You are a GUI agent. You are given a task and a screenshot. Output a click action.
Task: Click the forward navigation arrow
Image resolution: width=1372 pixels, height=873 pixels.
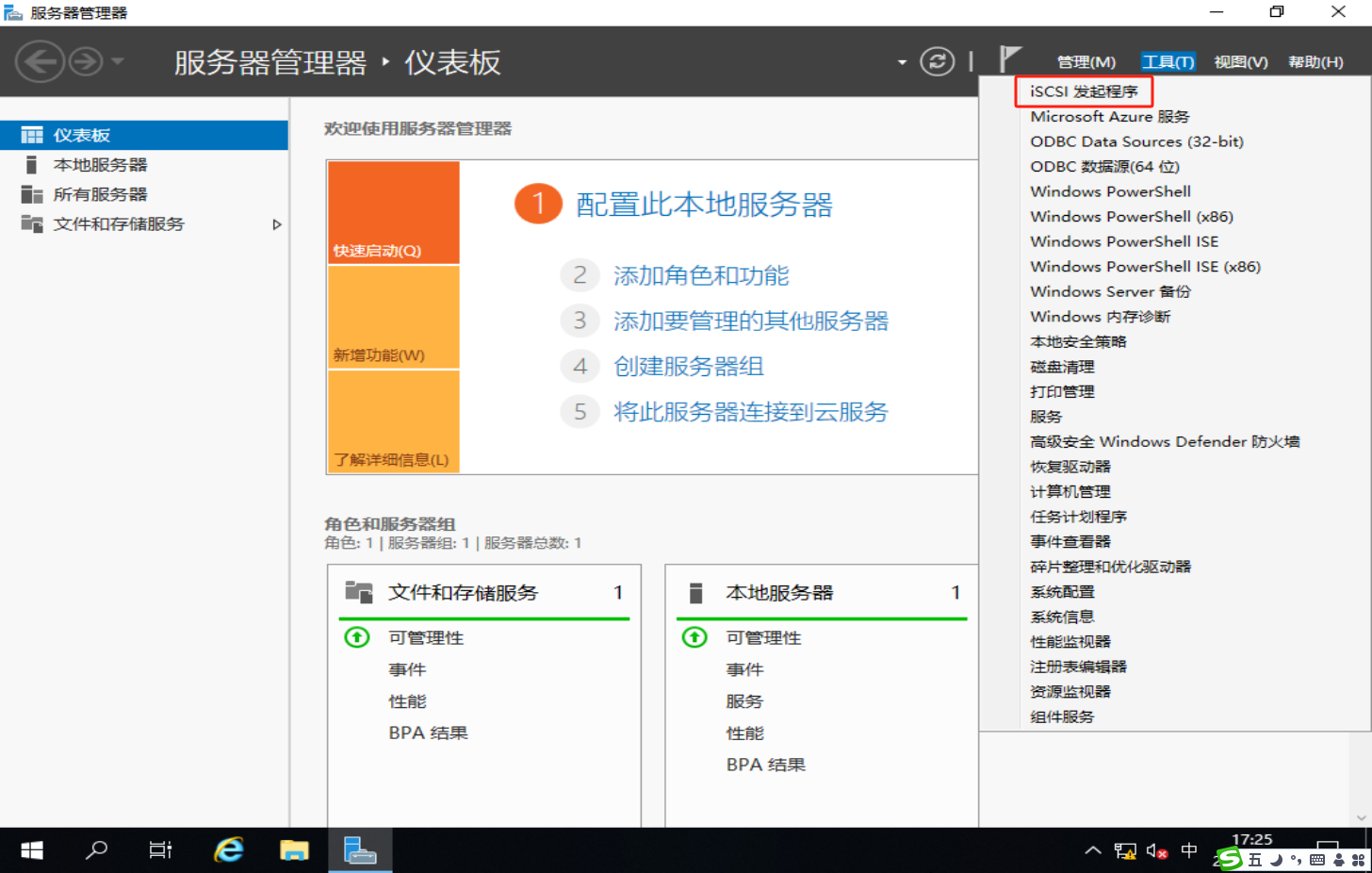coord(86,62)
